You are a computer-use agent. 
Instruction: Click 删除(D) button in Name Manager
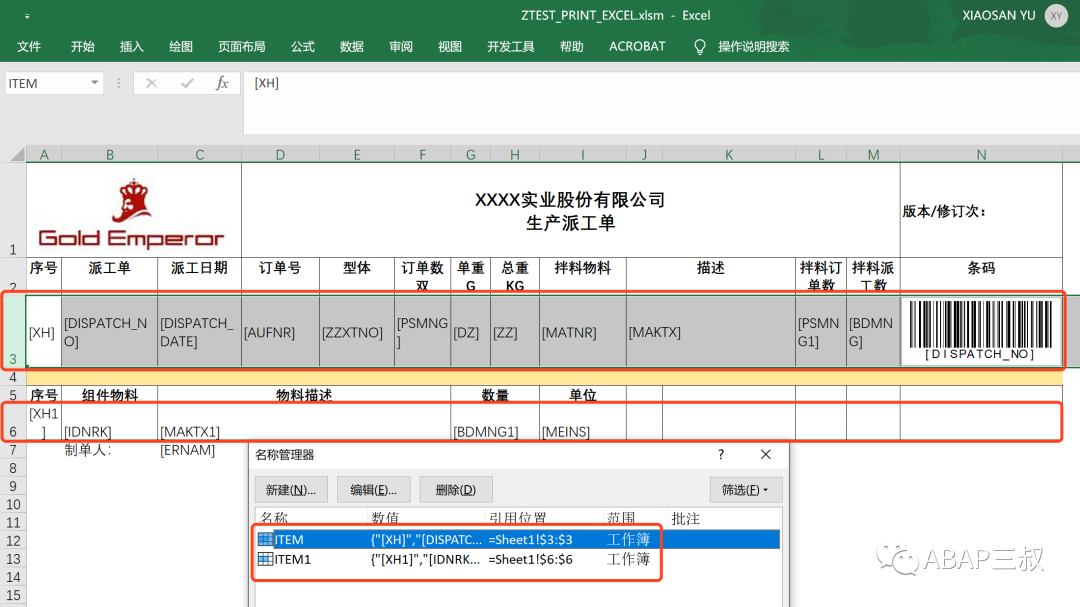pos(456,490)
